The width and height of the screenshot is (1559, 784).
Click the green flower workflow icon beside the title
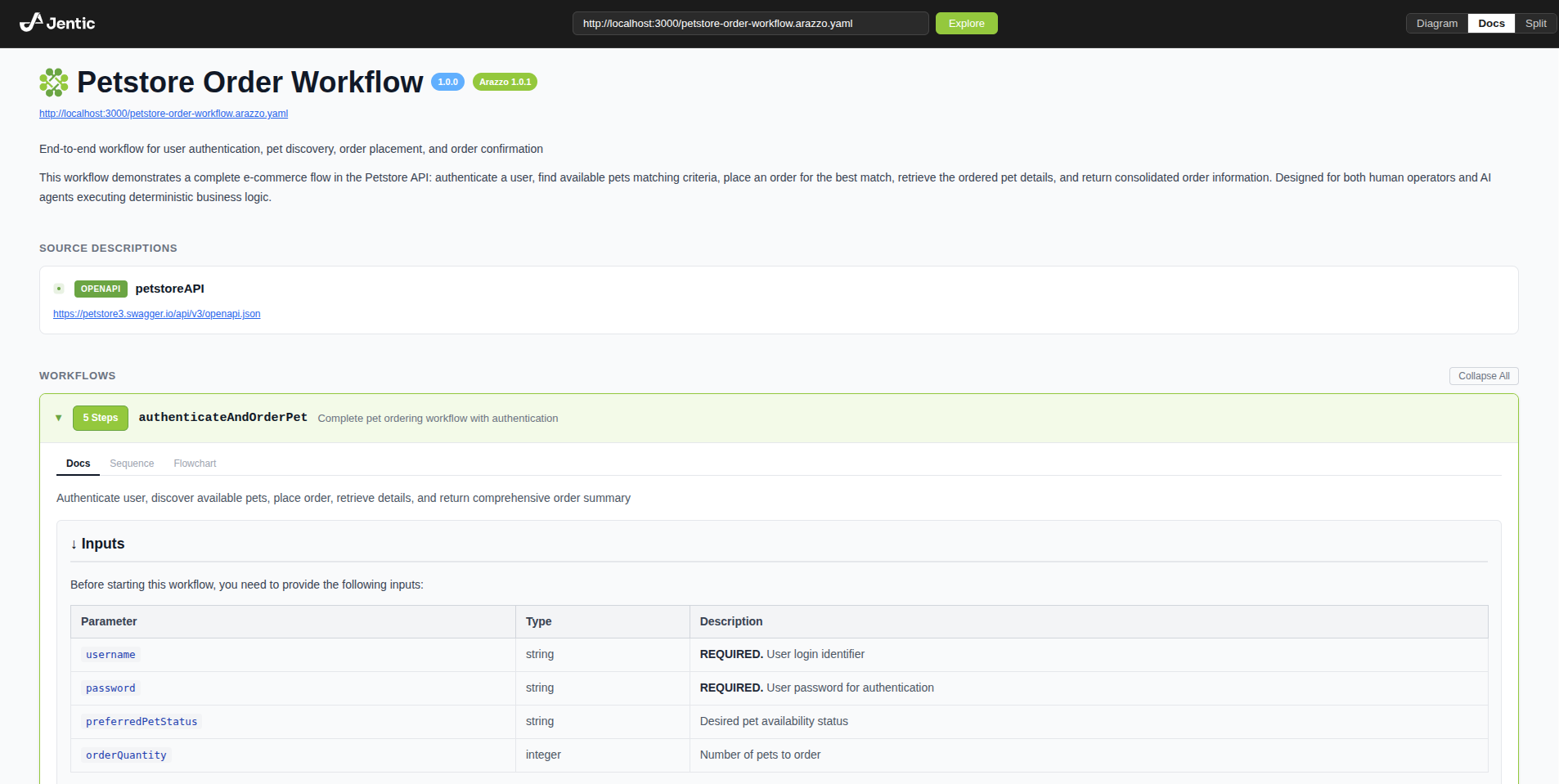click(53, 82)
